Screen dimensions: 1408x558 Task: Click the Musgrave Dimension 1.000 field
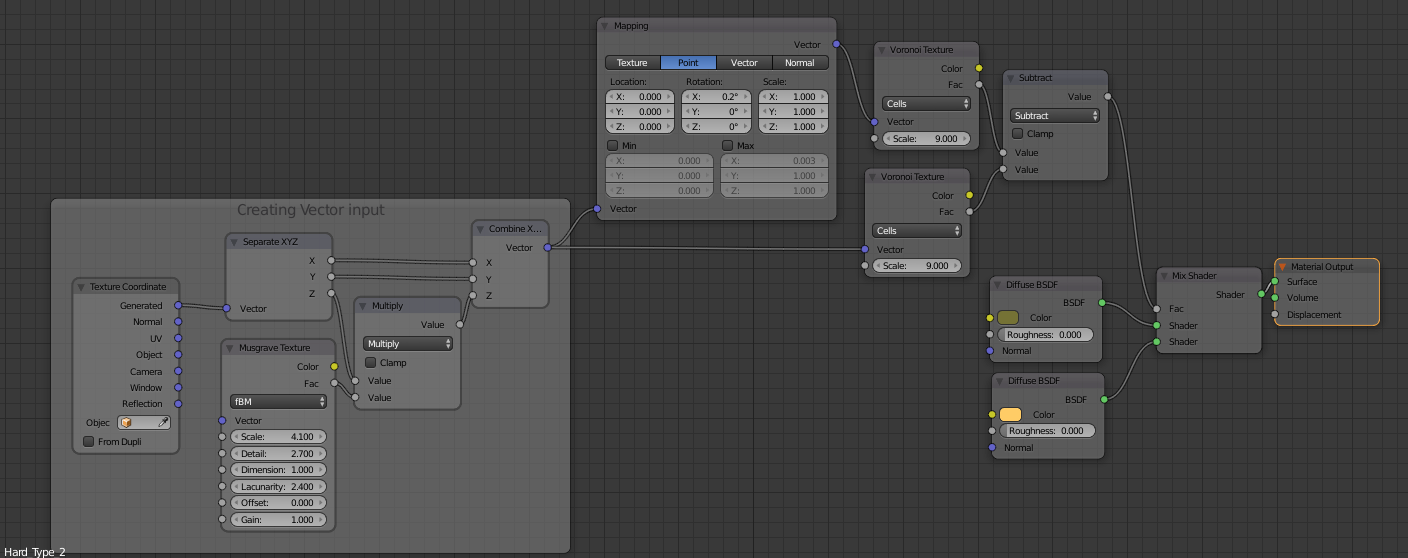[278, 470]
